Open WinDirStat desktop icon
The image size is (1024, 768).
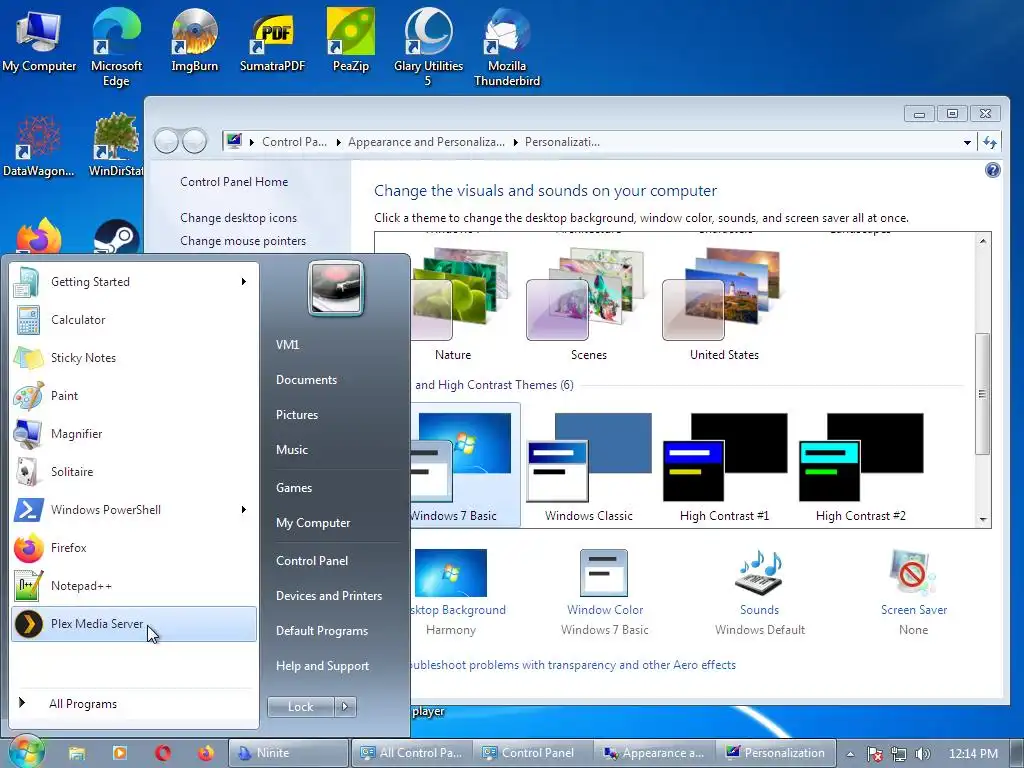coord(116,145)
